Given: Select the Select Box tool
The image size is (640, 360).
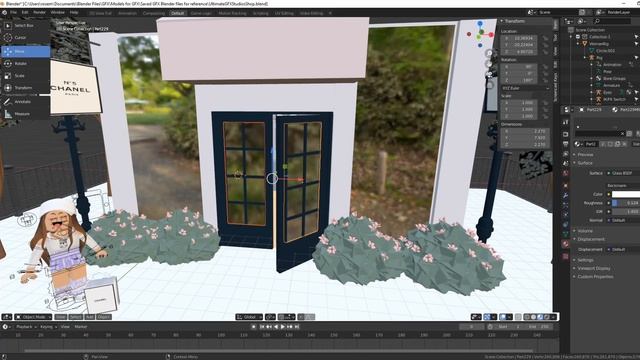Looking at the screenshot, I should [25, 25].
